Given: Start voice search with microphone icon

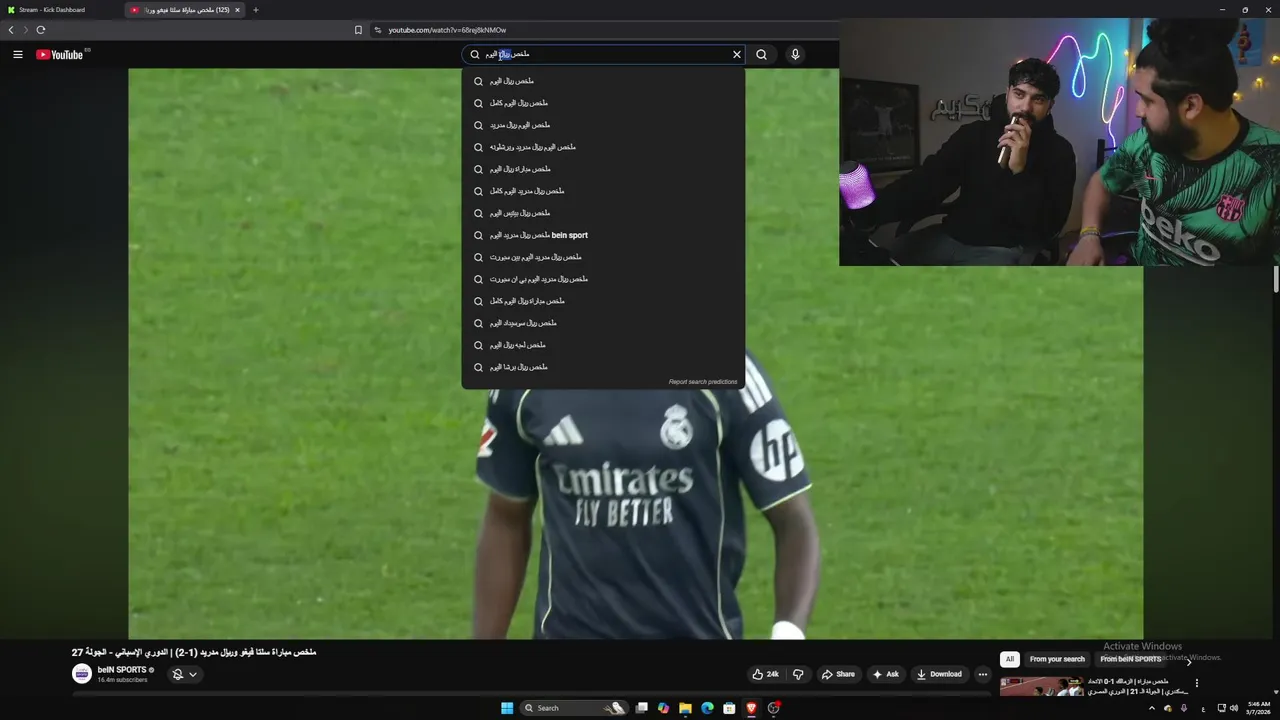Looking at the screenshot, I should (x=795, y=54).
